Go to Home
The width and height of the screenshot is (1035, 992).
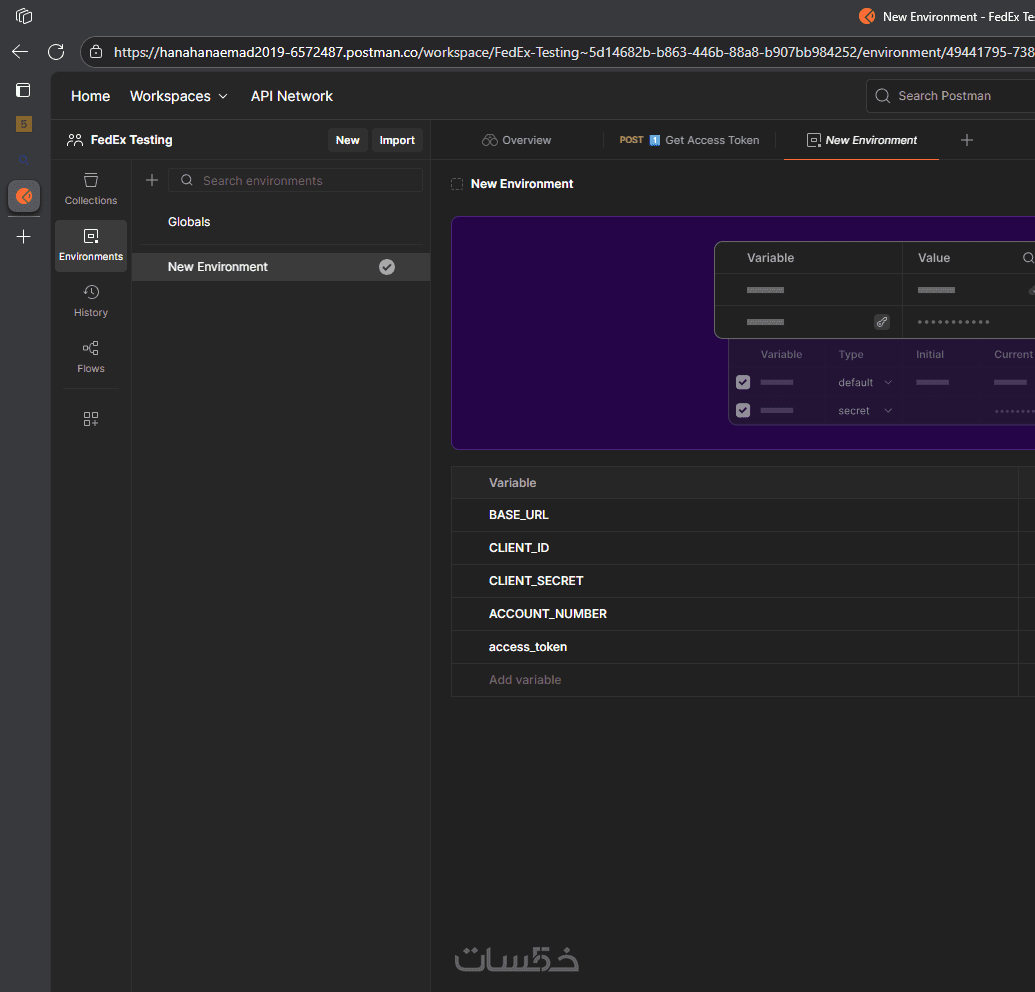pyautogui.click(x=90, y=96)
